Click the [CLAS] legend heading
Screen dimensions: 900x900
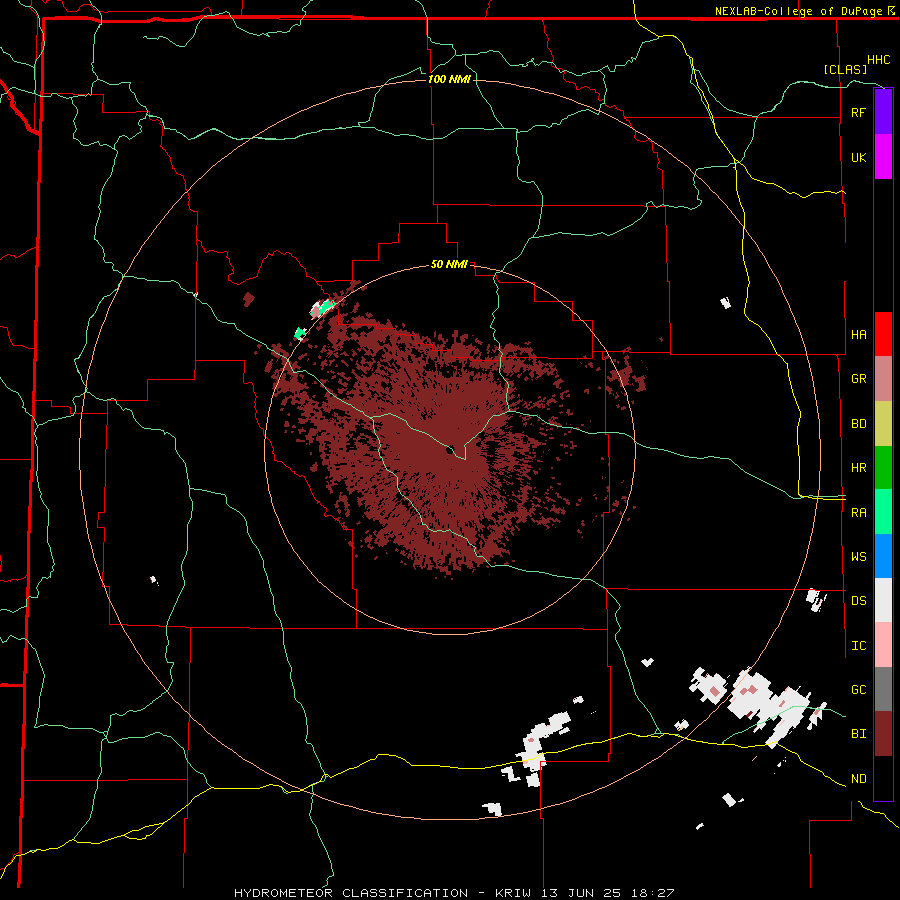point(845,69)
